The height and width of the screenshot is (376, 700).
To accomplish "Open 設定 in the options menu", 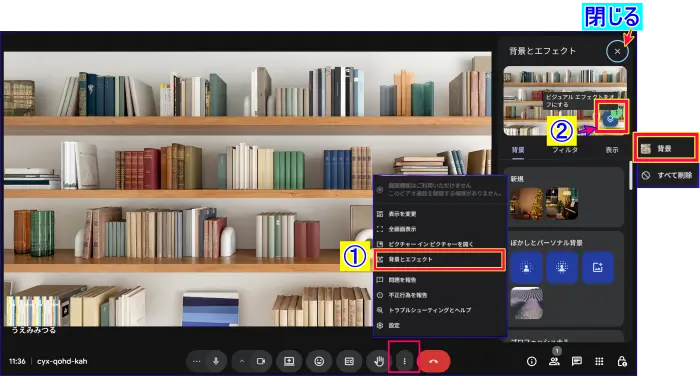I will tap(440, 326).
